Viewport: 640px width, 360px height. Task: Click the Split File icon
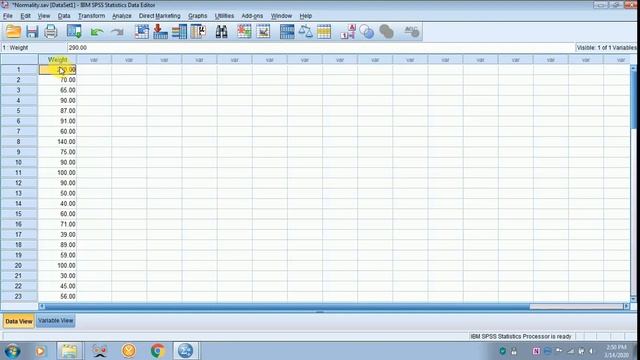pos(287,32)
